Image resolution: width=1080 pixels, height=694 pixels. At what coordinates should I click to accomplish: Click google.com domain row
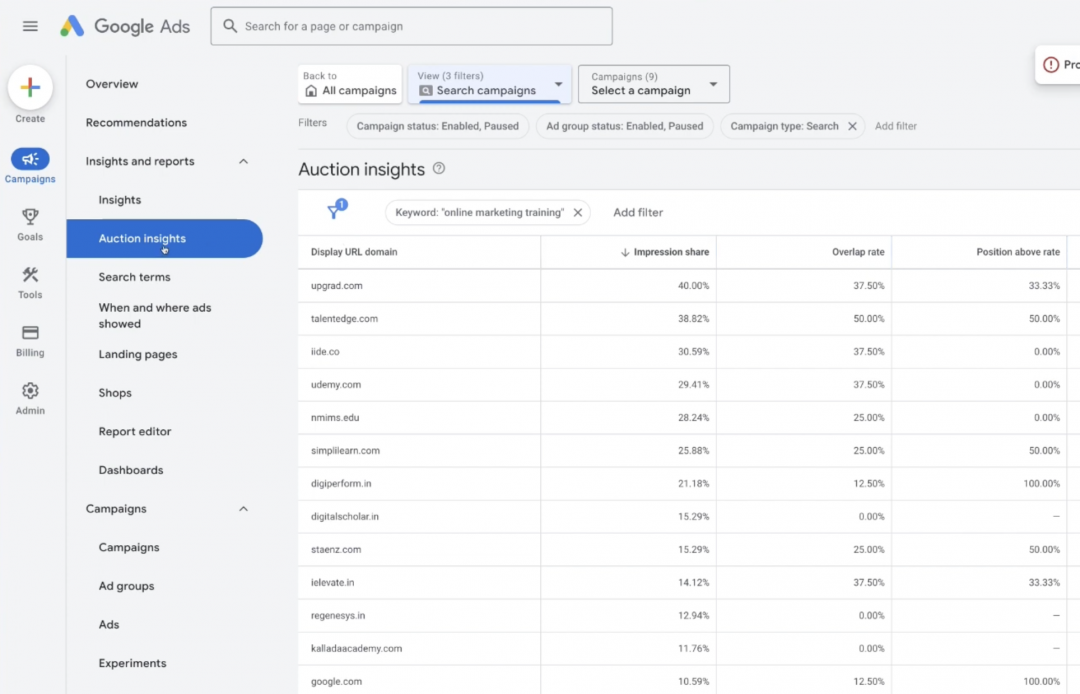336,682
